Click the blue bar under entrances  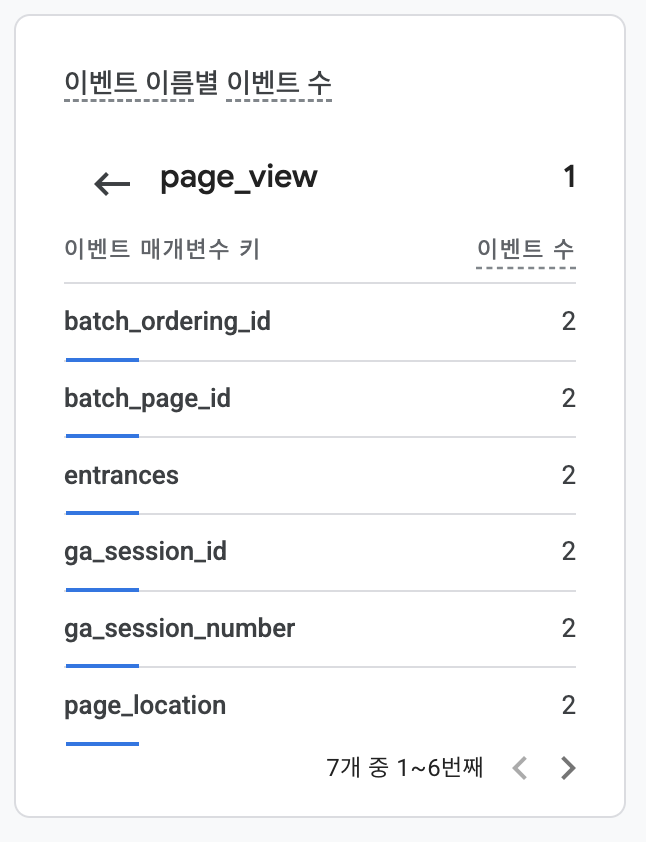tap(102, 513)
